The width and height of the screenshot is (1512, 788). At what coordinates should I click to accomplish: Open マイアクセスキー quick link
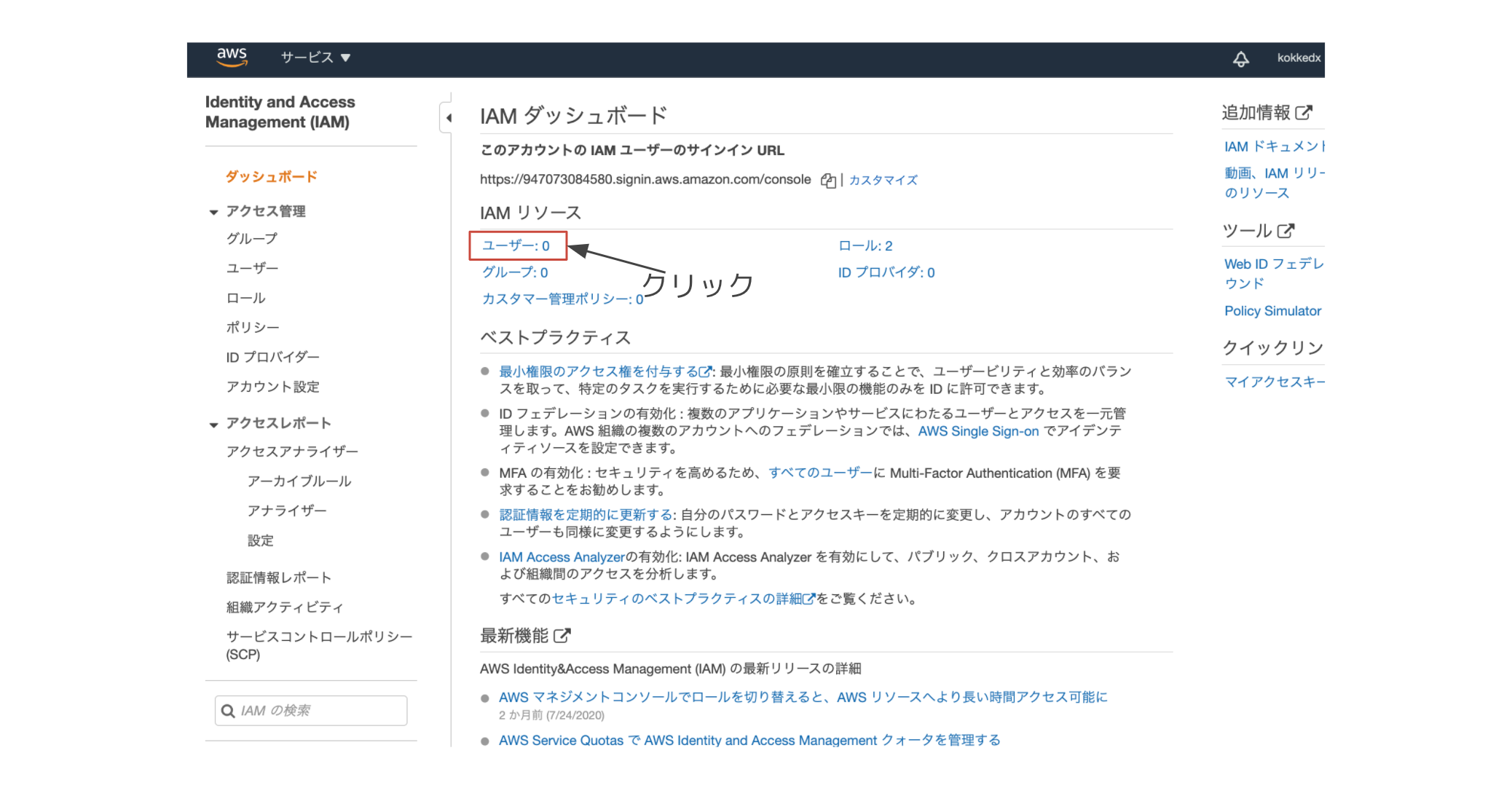point(1273,382)
